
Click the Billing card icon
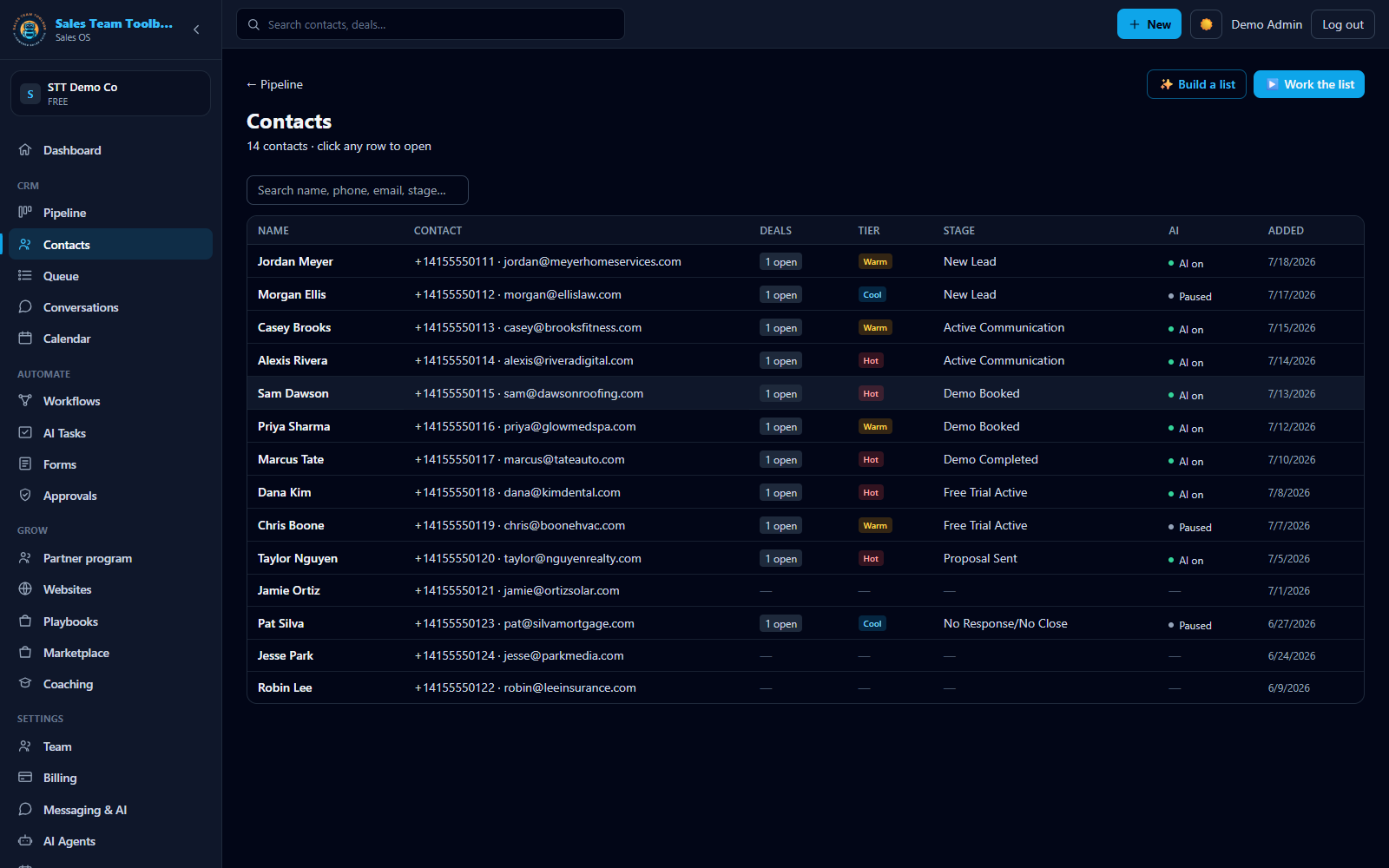(x=25, y=777)
